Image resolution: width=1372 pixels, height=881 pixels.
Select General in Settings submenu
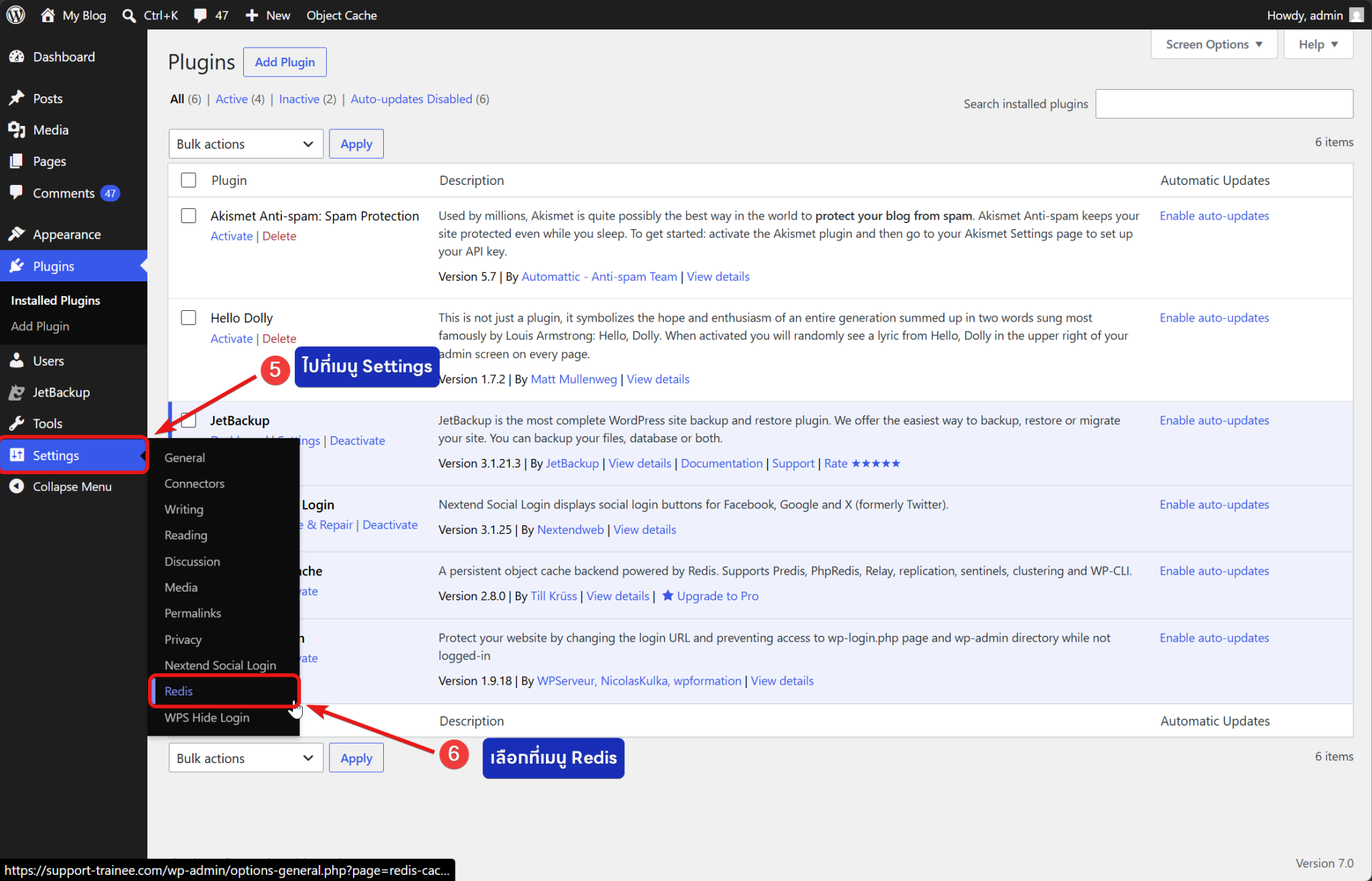[185, 457]
